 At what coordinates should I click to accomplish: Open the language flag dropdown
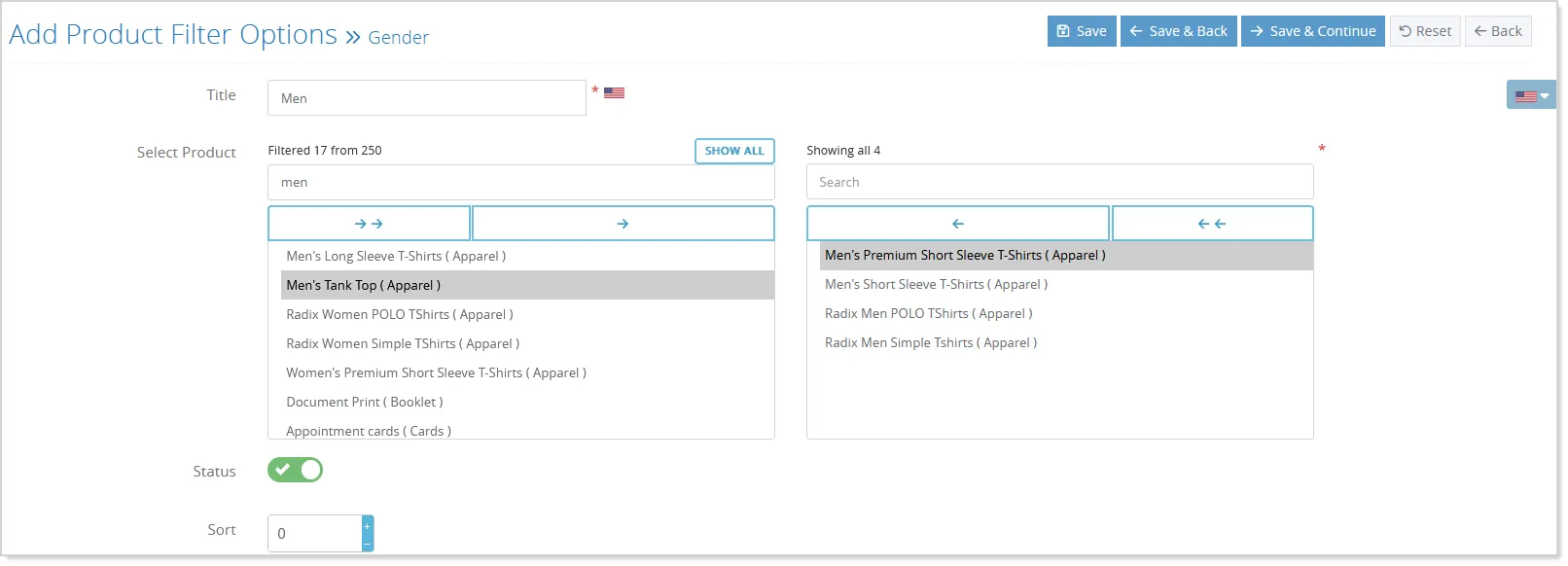click(1531, 95)
